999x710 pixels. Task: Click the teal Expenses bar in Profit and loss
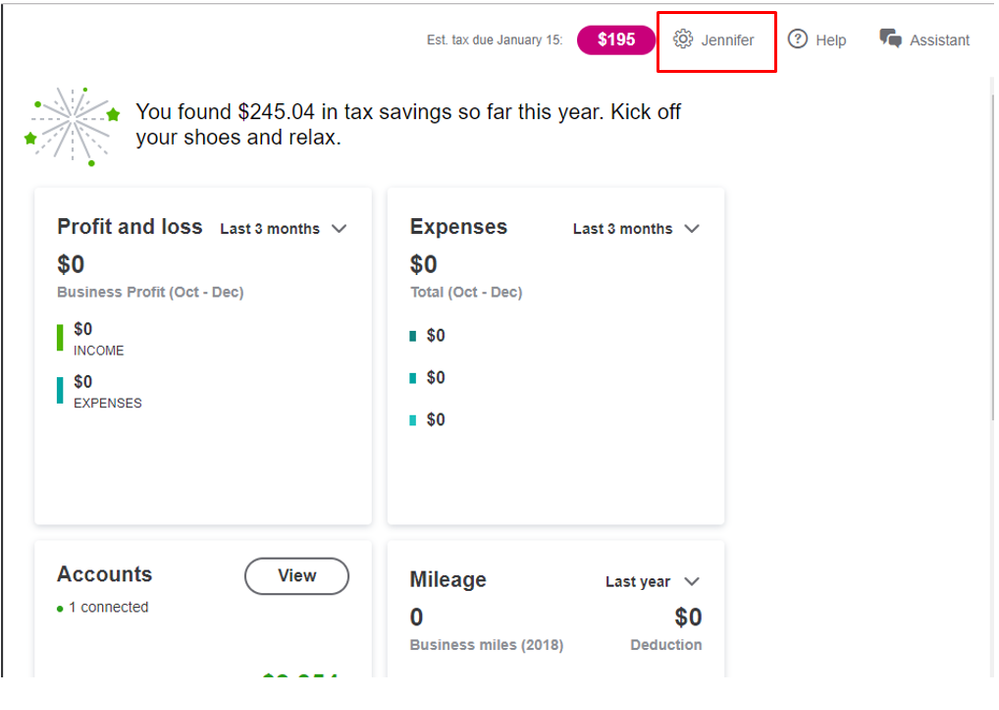[60, 390]
